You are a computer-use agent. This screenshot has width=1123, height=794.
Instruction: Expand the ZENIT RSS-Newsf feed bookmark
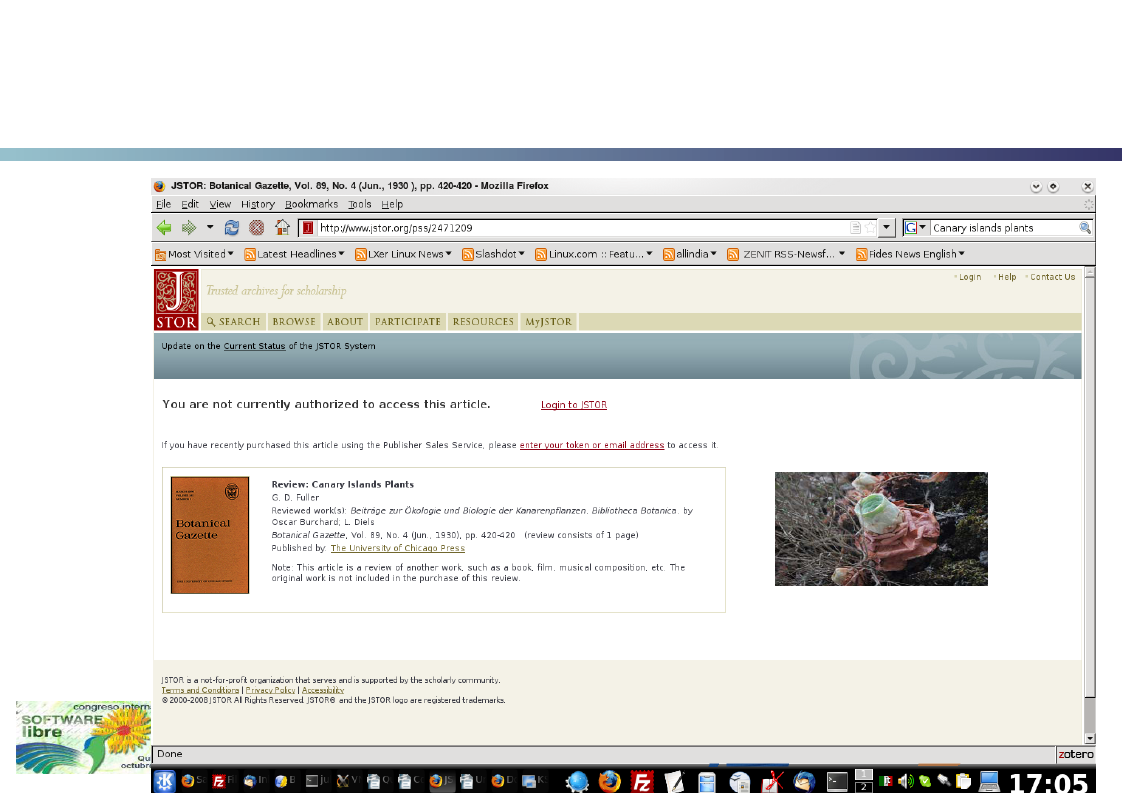tap(786, 254)
